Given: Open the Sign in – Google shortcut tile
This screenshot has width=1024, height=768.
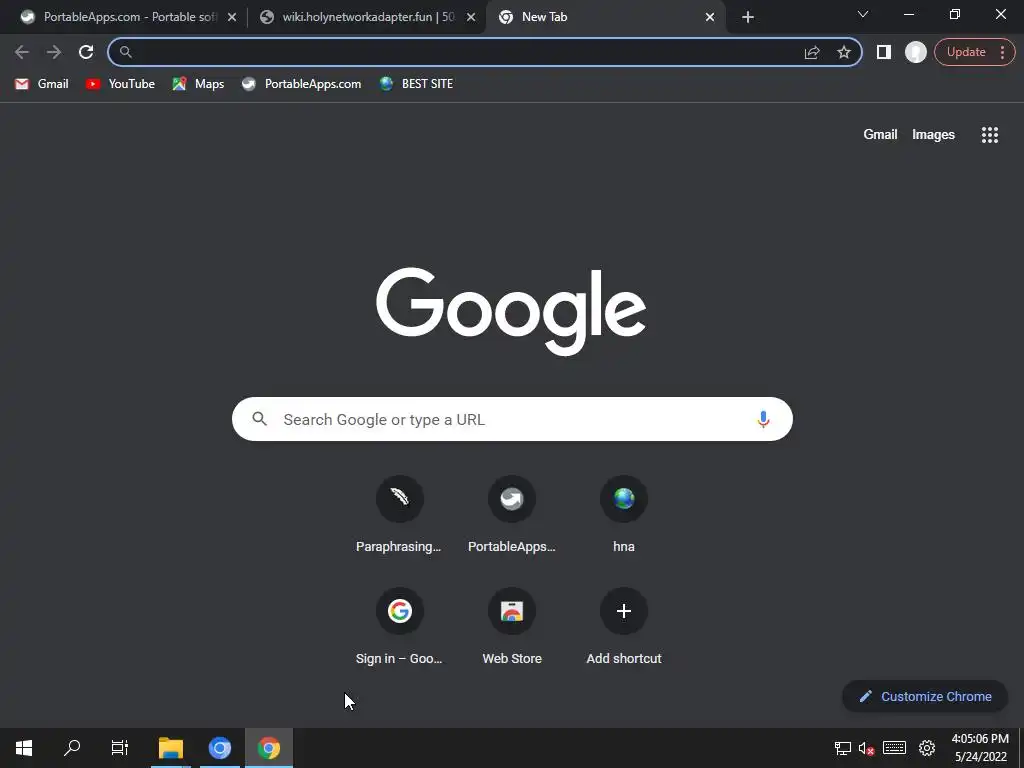Looking at the screenshot, I should (399, 628).
